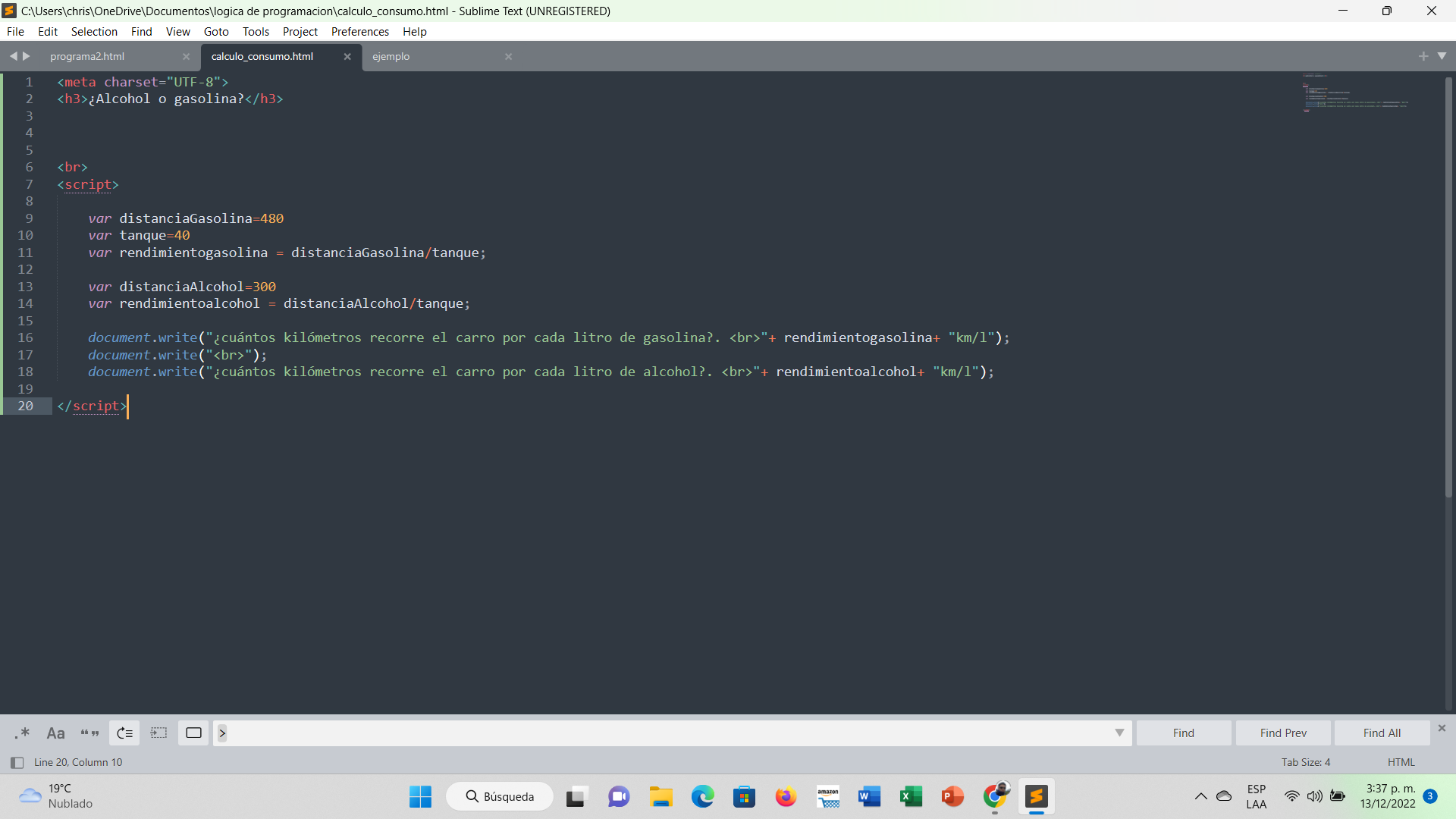Open the notification center badge
1456x819 pixels.
(x=1430, y=796)
